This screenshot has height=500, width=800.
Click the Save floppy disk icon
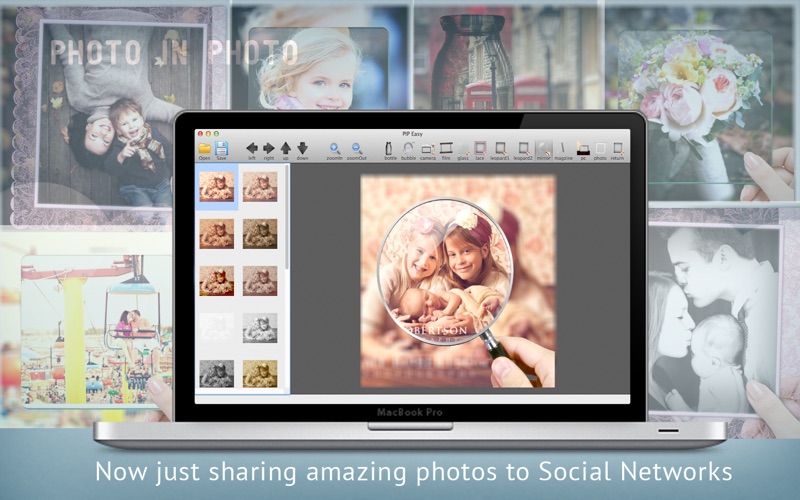click(221, 148)
